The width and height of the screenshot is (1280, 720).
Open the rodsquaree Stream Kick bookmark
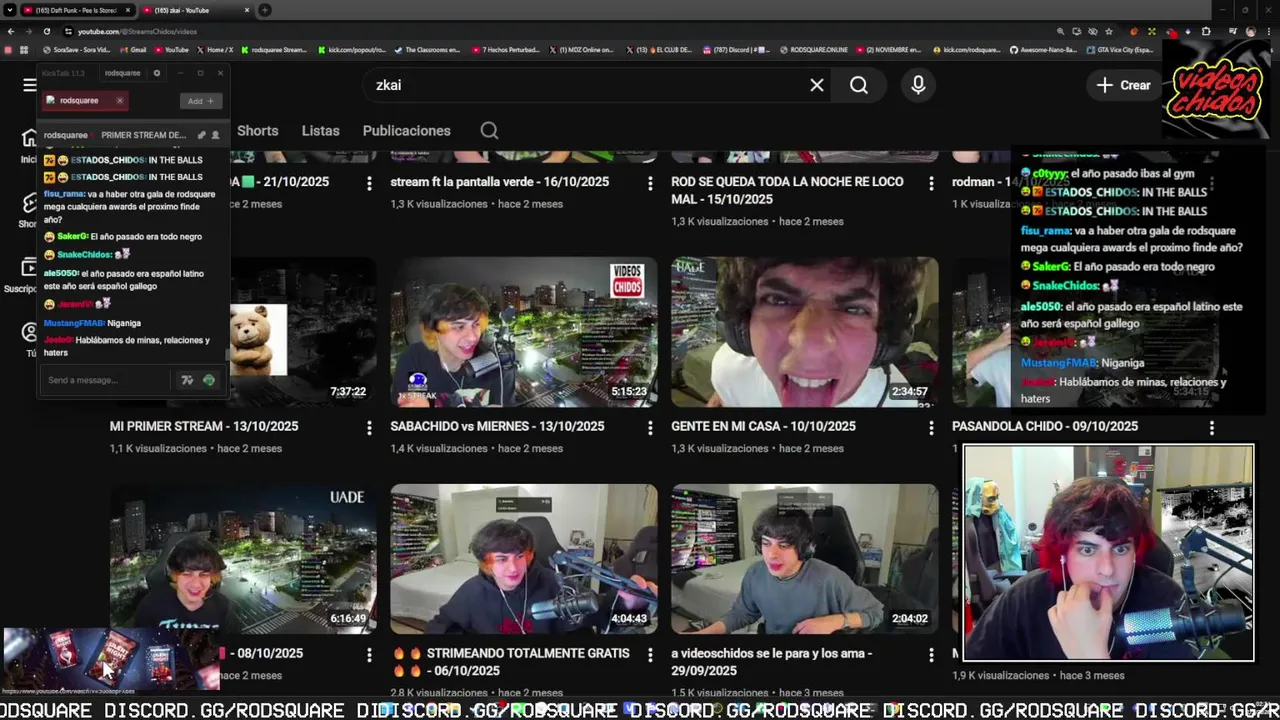274,49
